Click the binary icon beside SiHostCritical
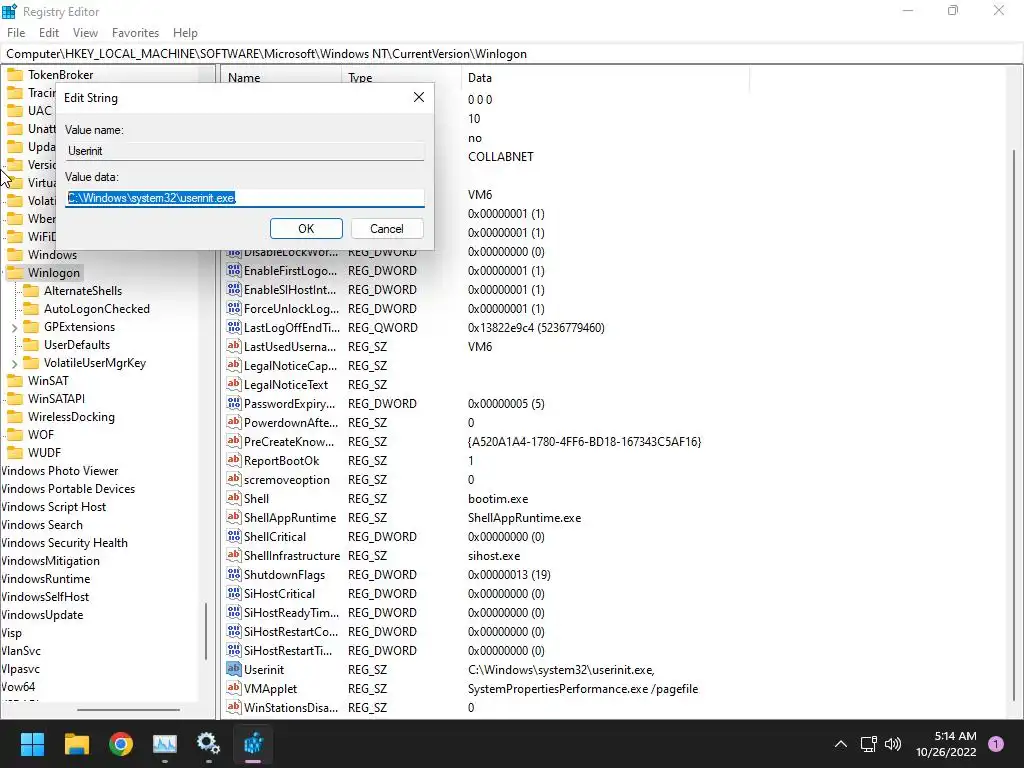 (x=233, y=593)
